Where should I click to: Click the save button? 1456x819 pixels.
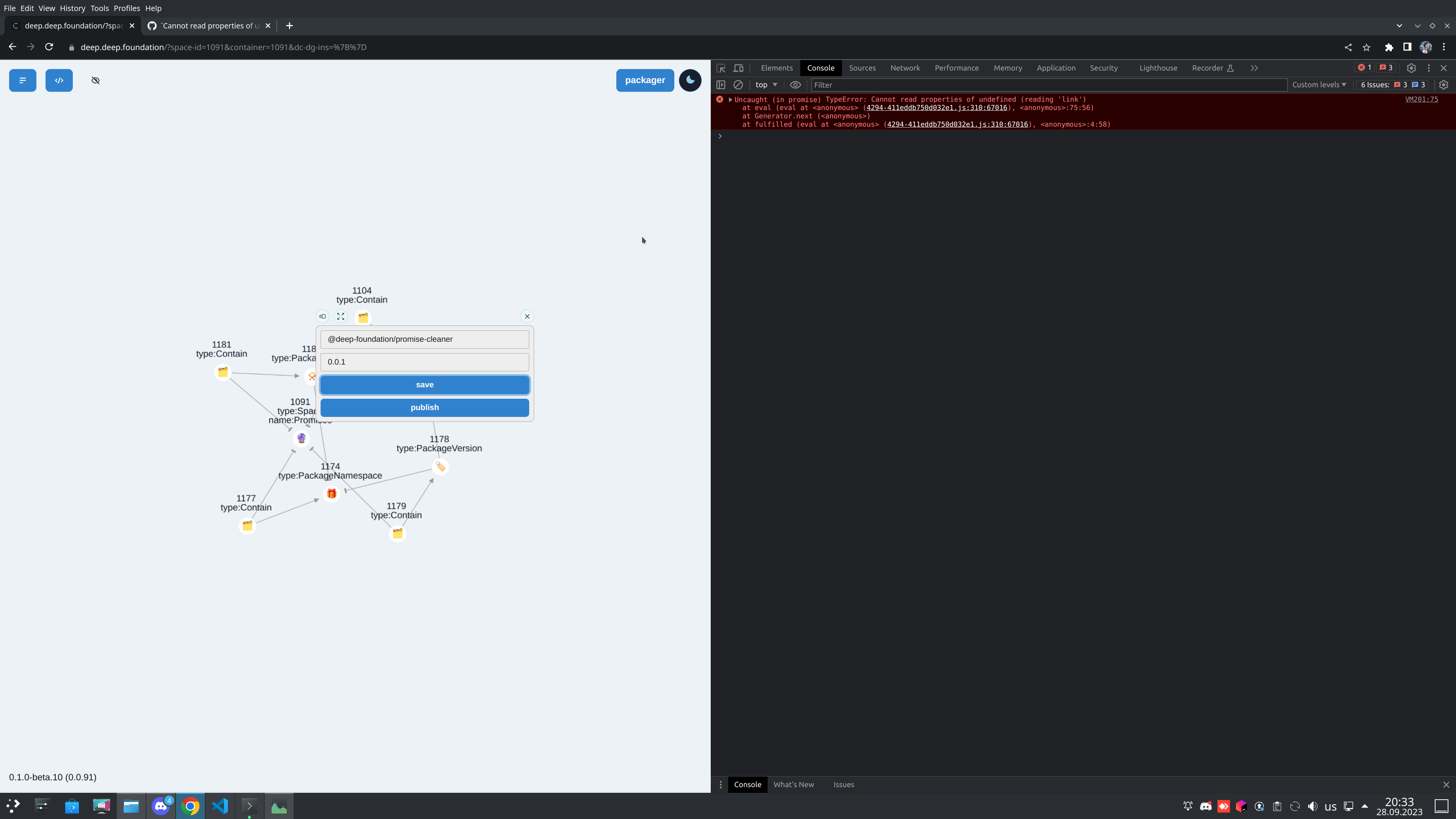424,385
